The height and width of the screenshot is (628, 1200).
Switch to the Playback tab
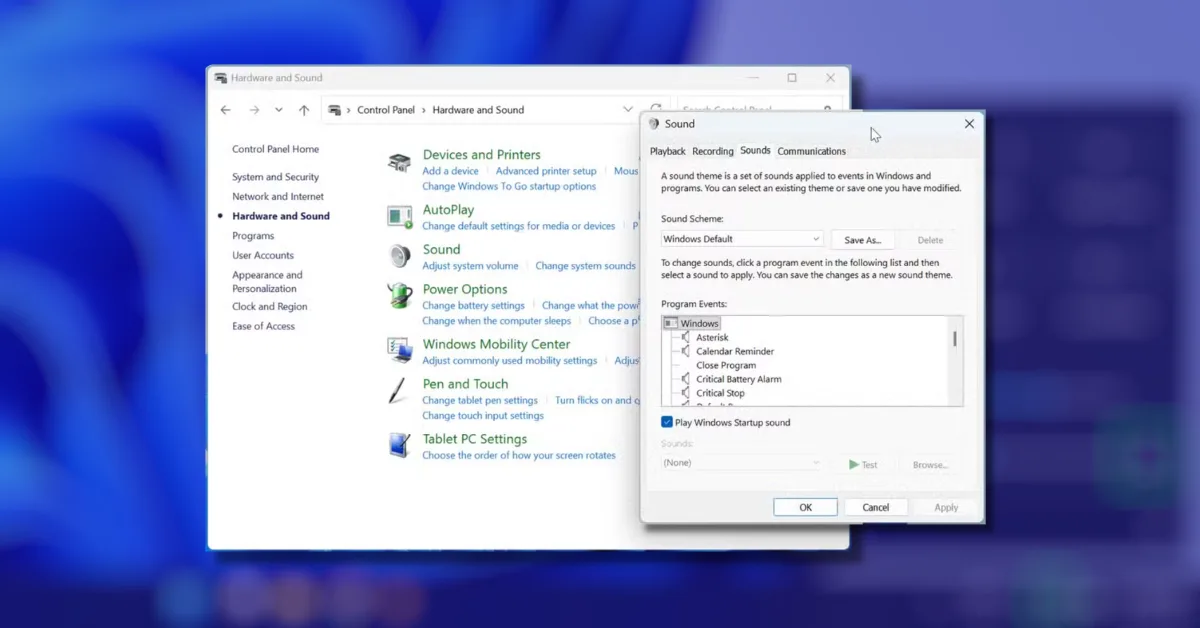pyautogui.click(x=667, y=151)
